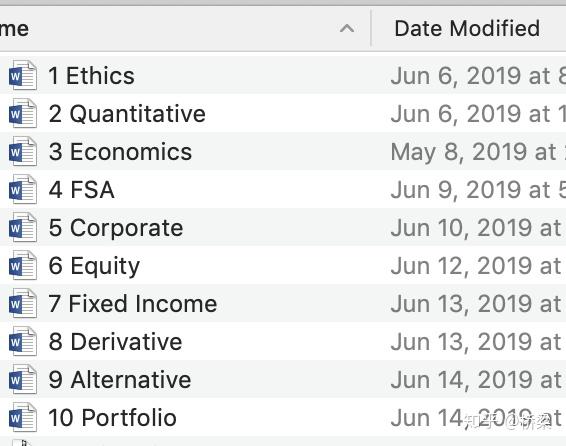Screen dimensions: 566x446
Task: Click the Jun 10, 2019 date for 5 Corporate
Action: pyautogui.click(x=476, y=228)
